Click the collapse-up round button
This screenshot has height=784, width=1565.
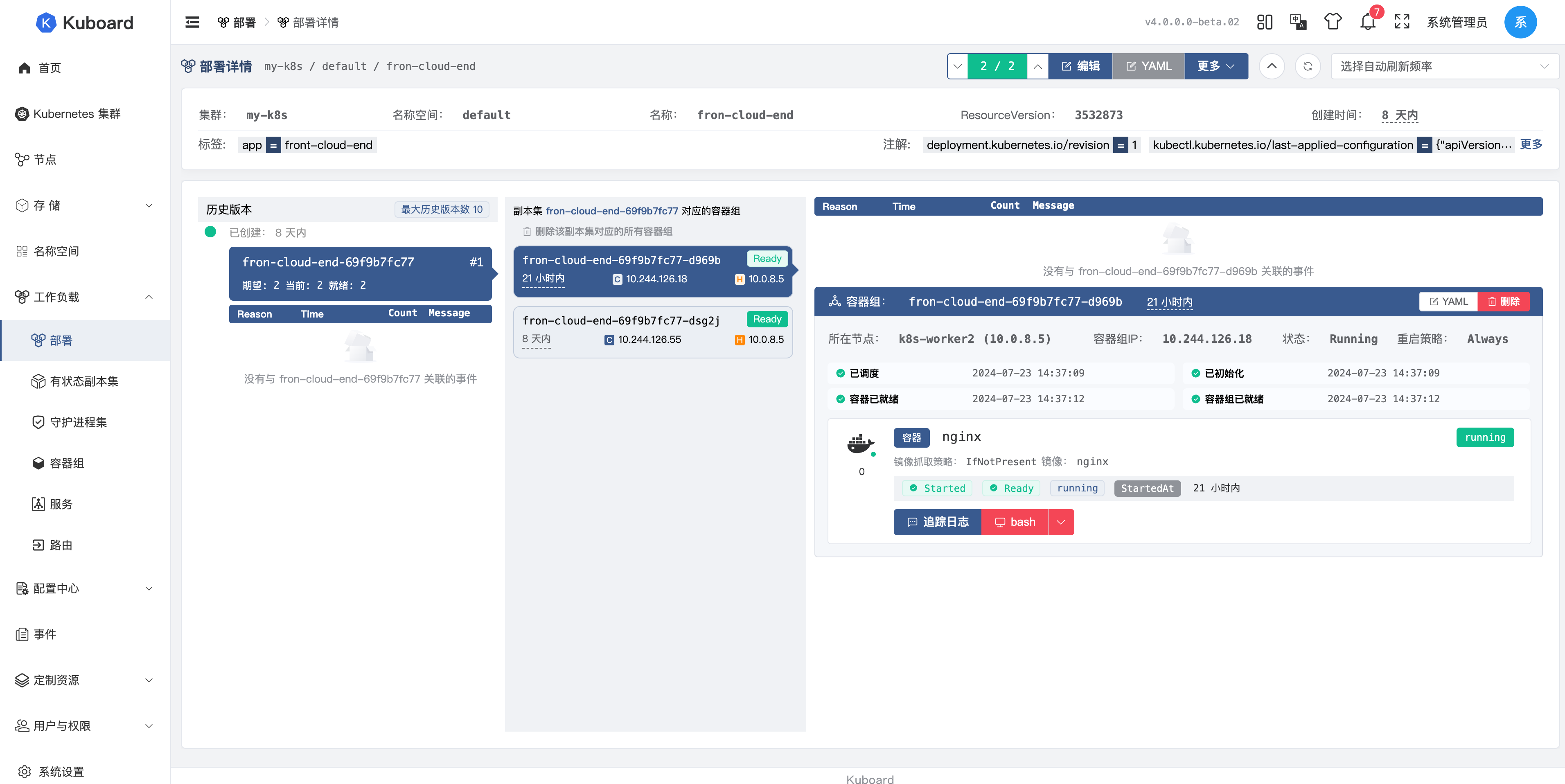click(x=1272, y=66)
